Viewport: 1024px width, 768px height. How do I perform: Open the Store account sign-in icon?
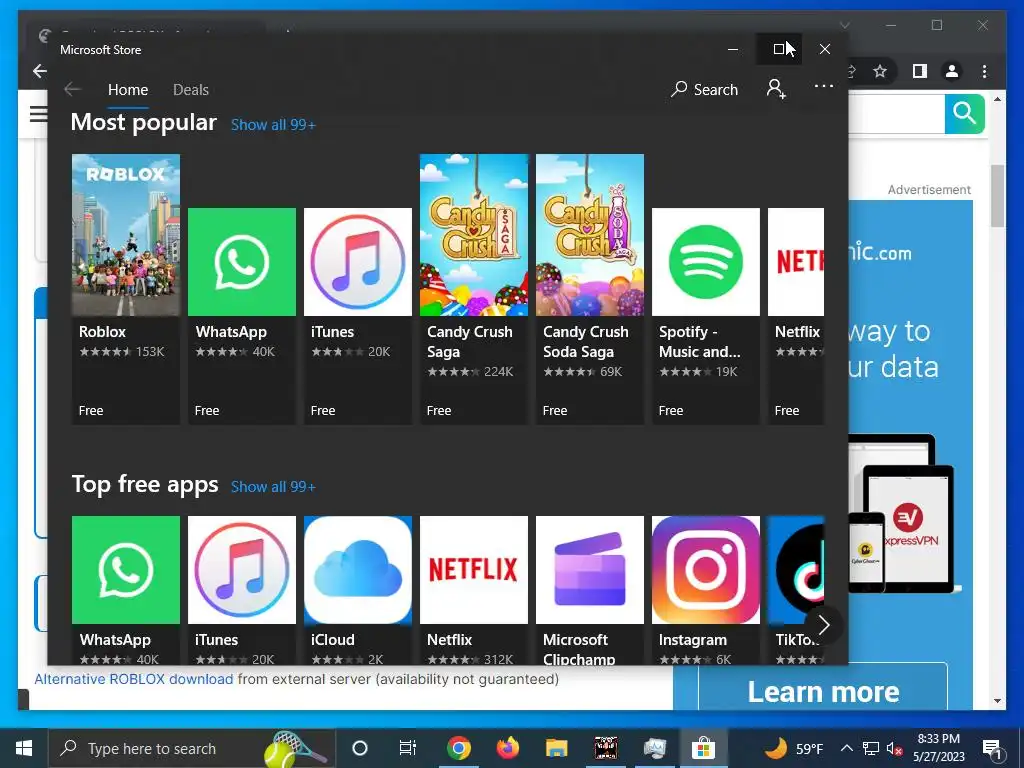pos(776,88)
